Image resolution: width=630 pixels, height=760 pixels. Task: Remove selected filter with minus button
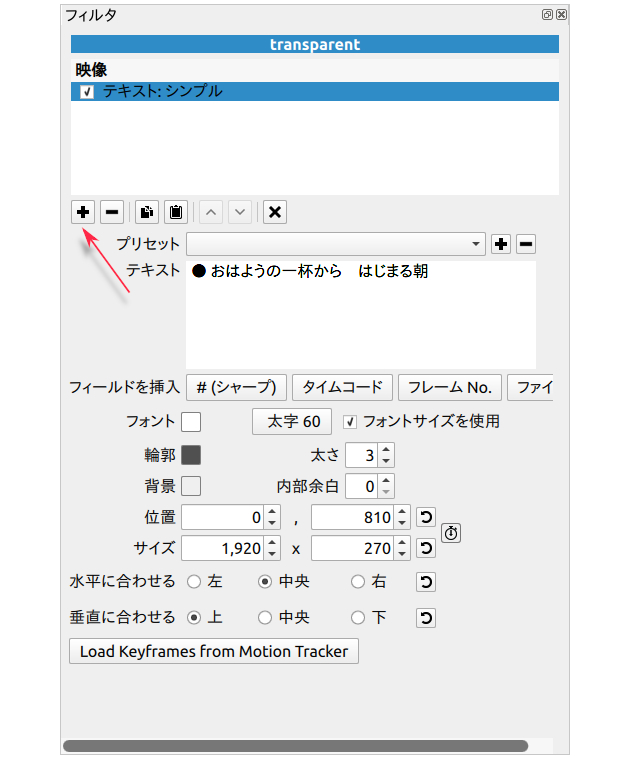point(112,212)
